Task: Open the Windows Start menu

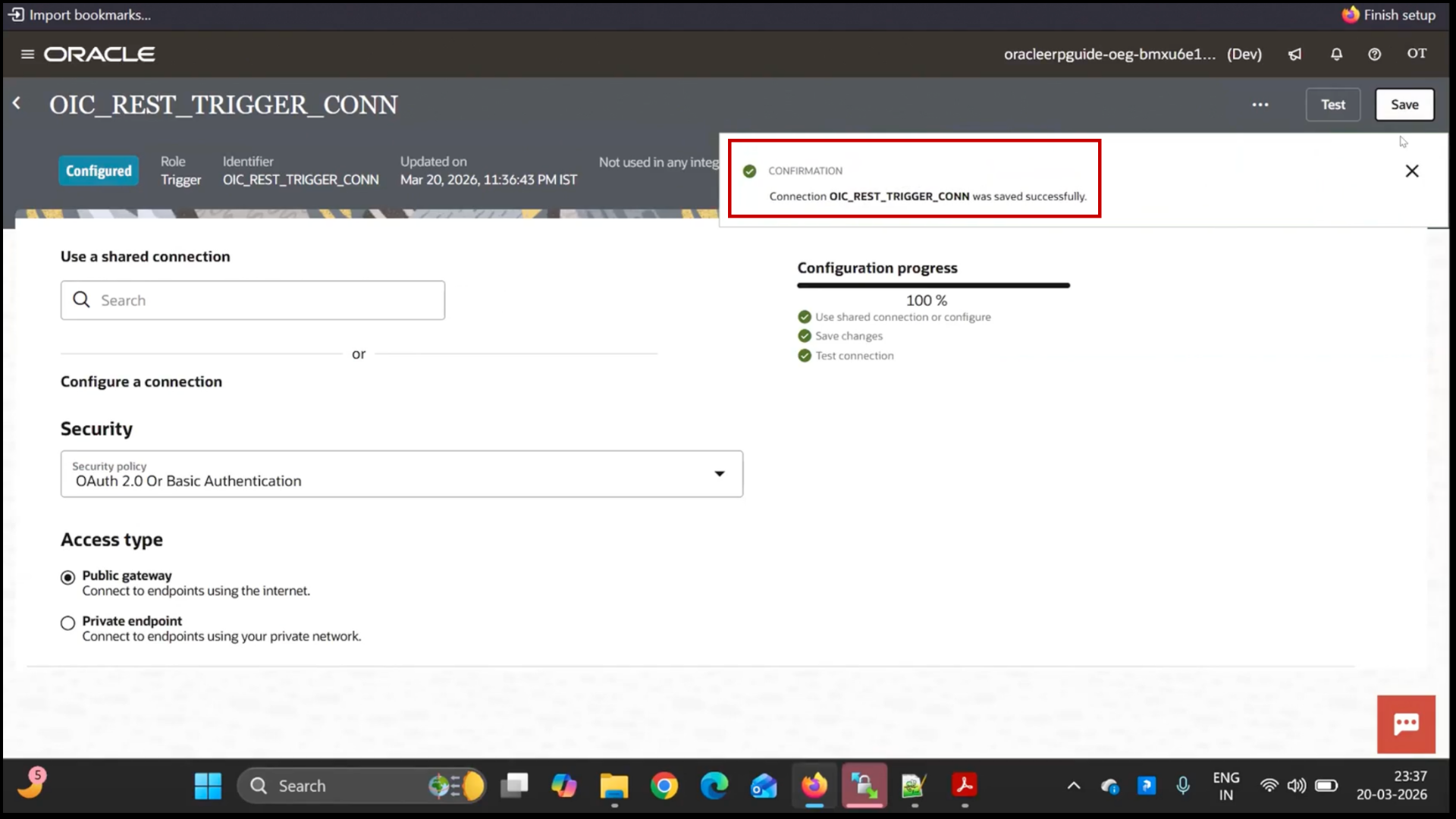Action: pyautogui.click(x=208, y=786)
